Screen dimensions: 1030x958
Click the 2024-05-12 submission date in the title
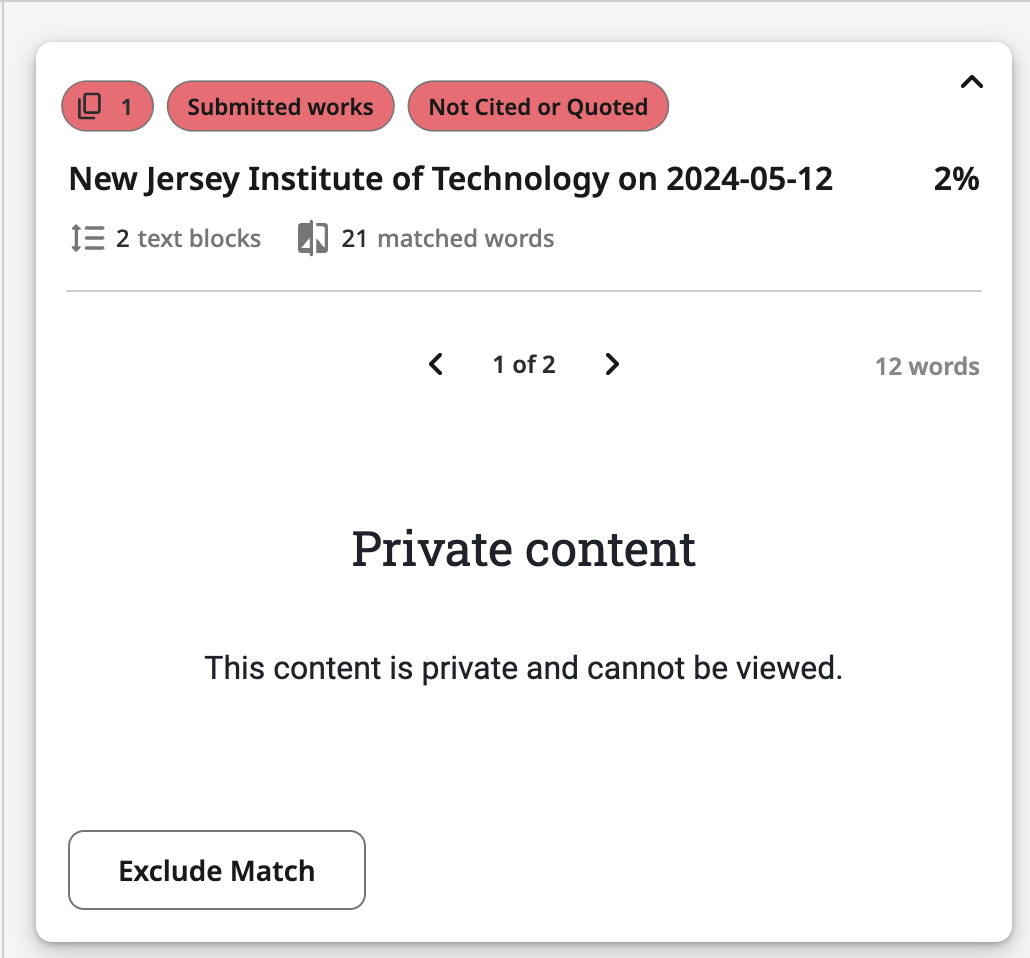749,180
